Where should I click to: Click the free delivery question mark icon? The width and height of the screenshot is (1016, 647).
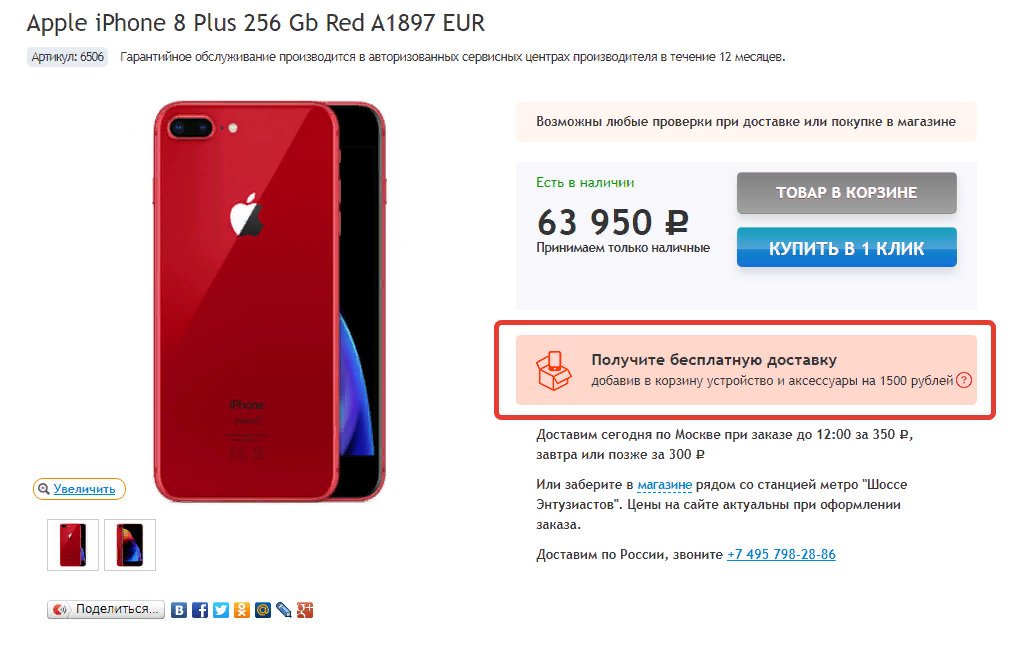(x=964, y=380)
